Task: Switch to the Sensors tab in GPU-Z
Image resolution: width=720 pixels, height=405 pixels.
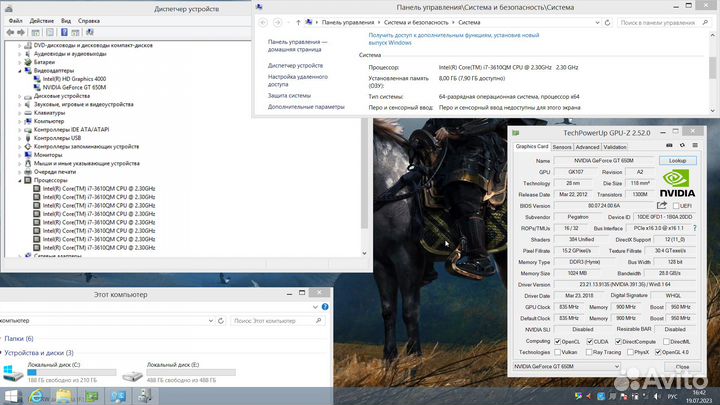Action: (562, 147)
